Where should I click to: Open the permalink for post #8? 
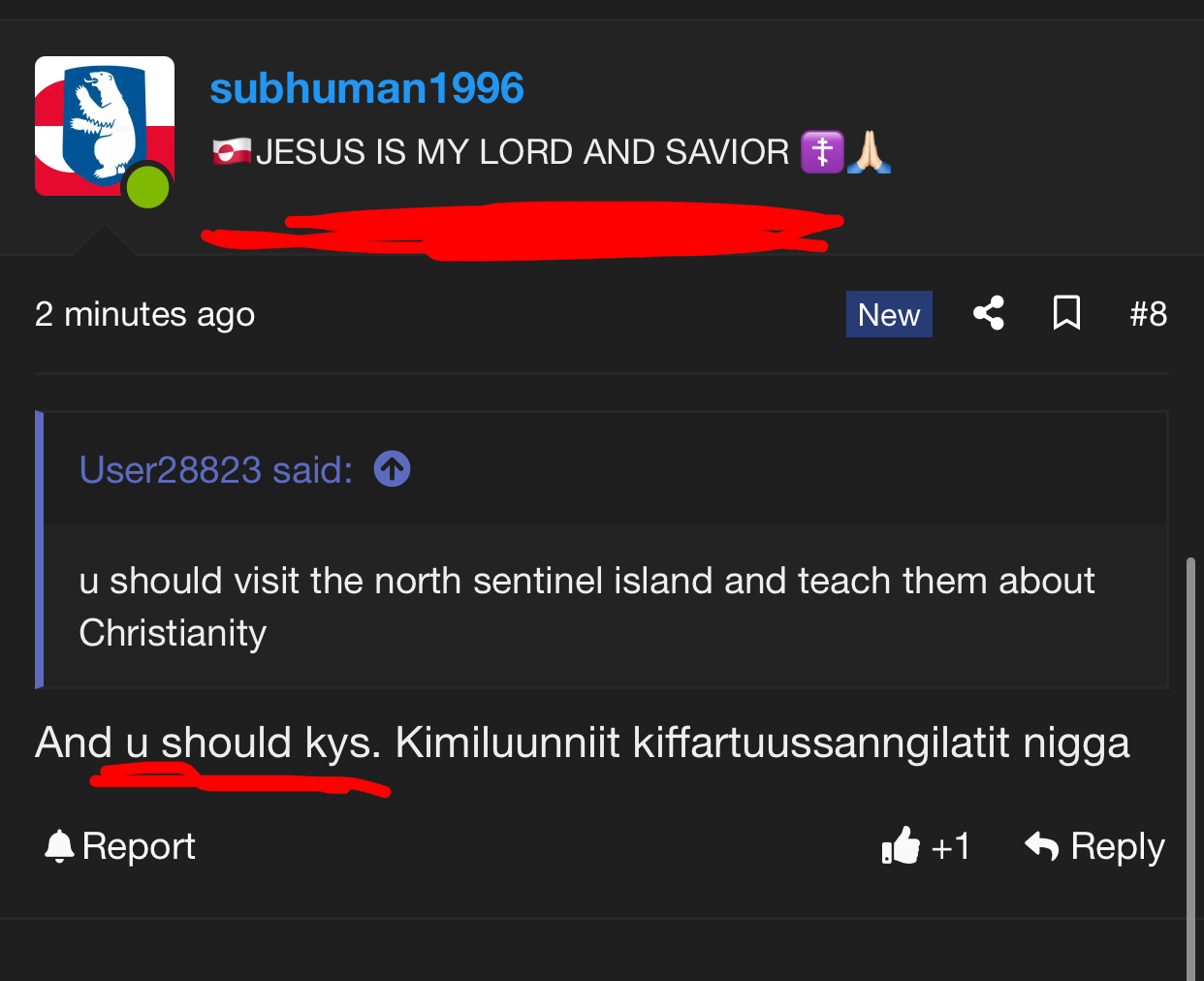click(x=1148, y=314)
